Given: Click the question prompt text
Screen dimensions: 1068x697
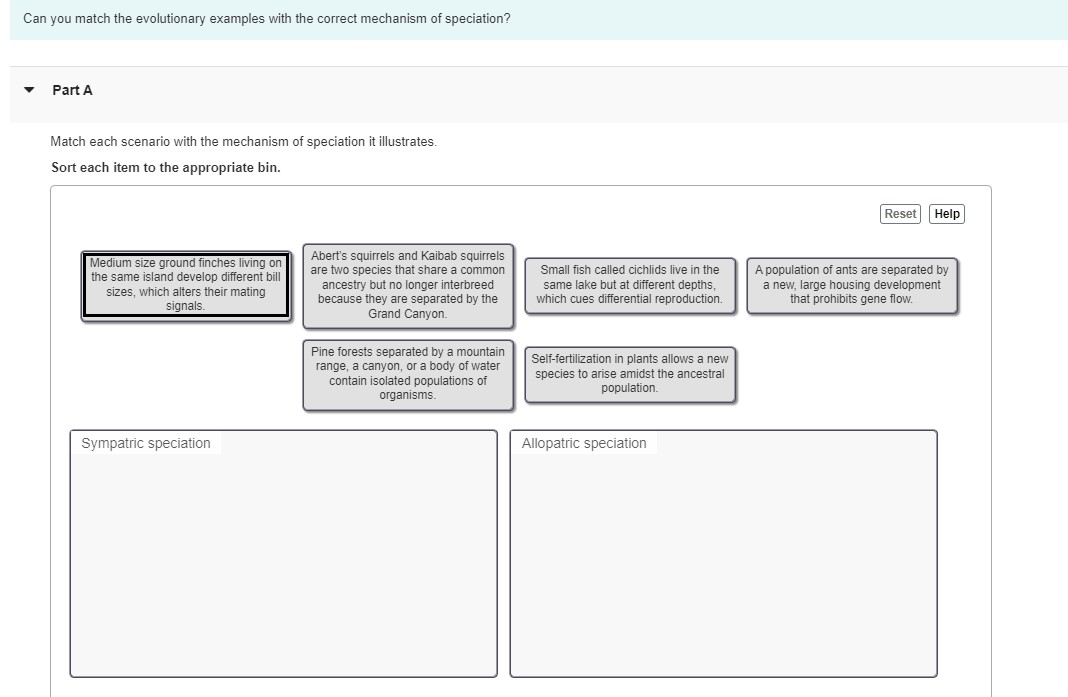Looking at the screenshot, I should click(x=267, y=18).
